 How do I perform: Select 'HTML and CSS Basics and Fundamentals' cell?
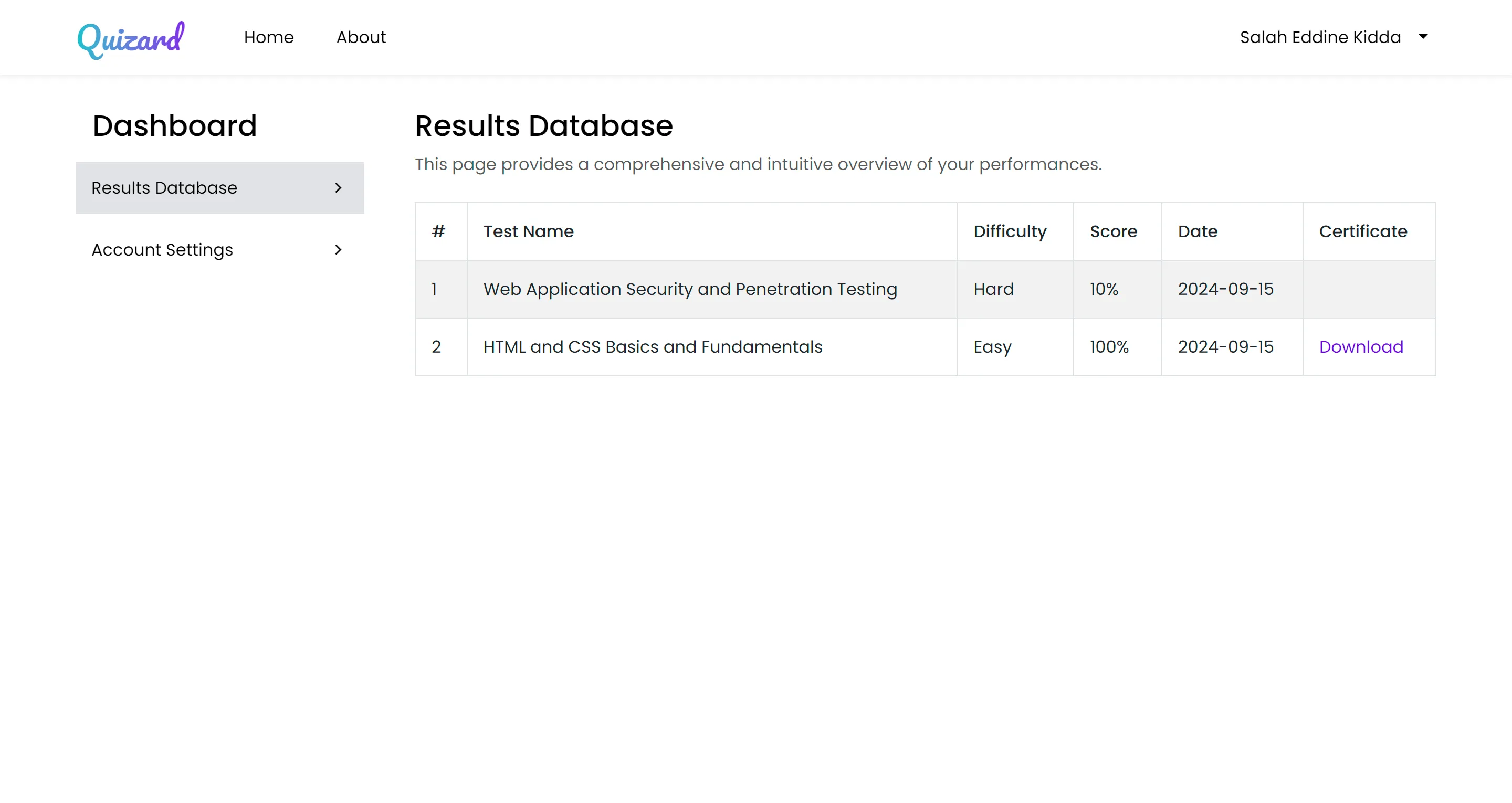point(712,347)
